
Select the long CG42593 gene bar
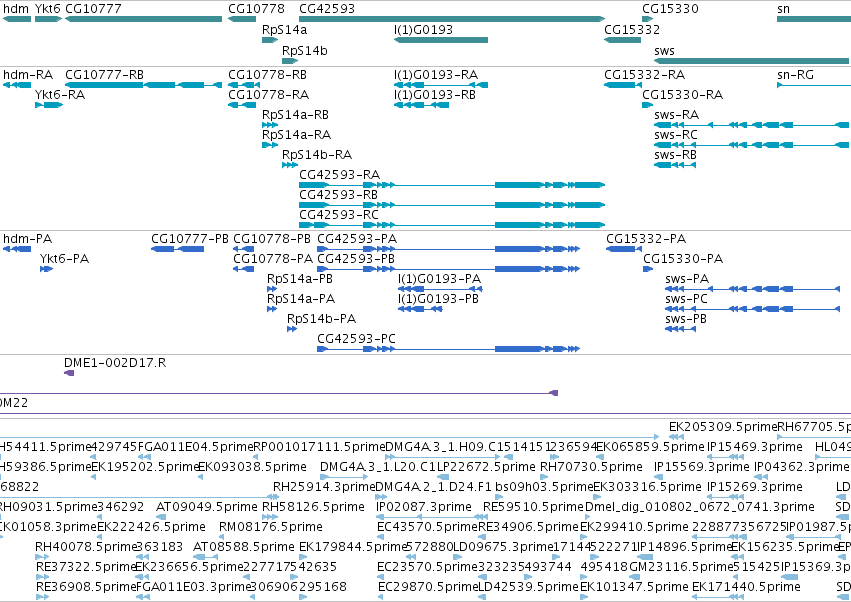coord(452,19)
